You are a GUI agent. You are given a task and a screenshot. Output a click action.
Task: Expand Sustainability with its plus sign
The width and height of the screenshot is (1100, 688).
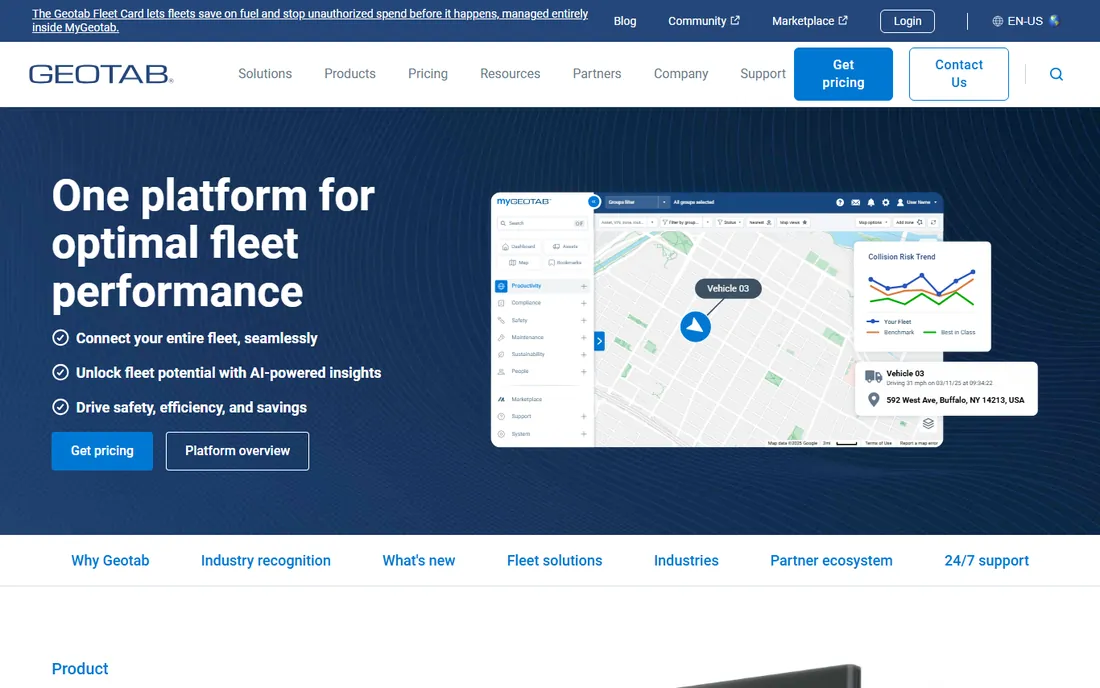tap(584, 354)
